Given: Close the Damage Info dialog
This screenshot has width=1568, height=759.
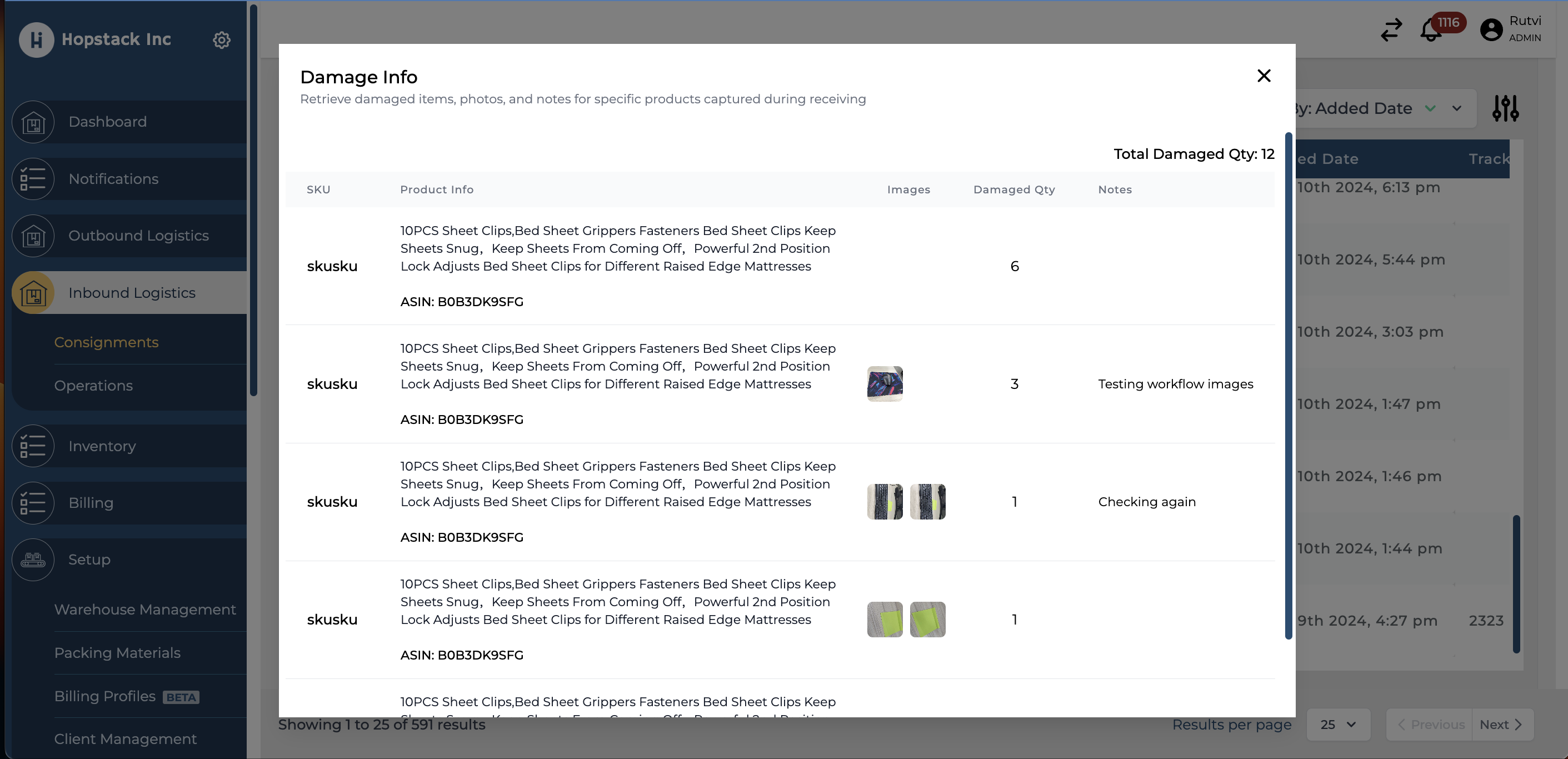Looking at the screenshot, I should point(1264,76).
